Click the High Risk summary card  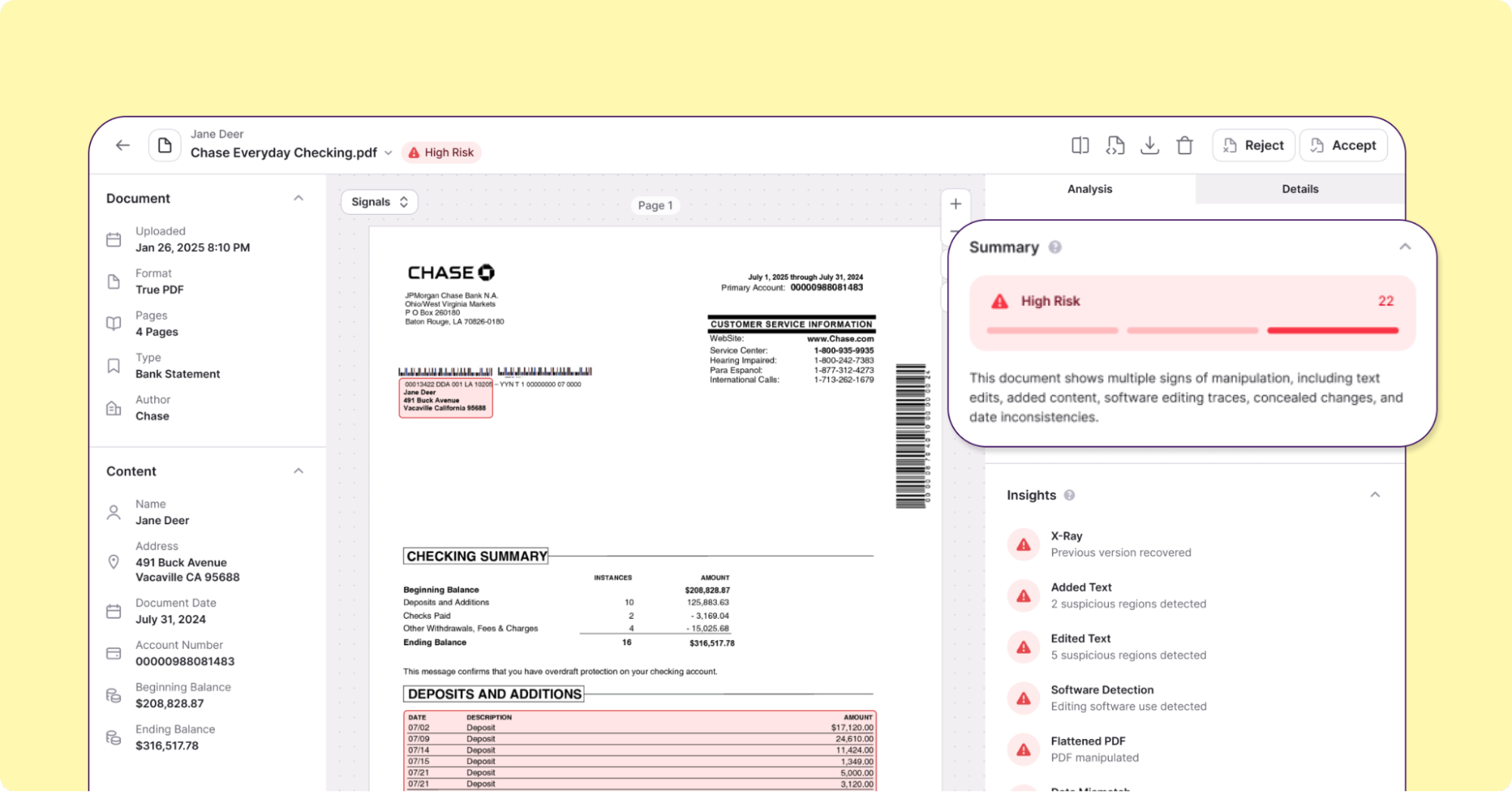pyautogui.click(x=1192, y=312)
